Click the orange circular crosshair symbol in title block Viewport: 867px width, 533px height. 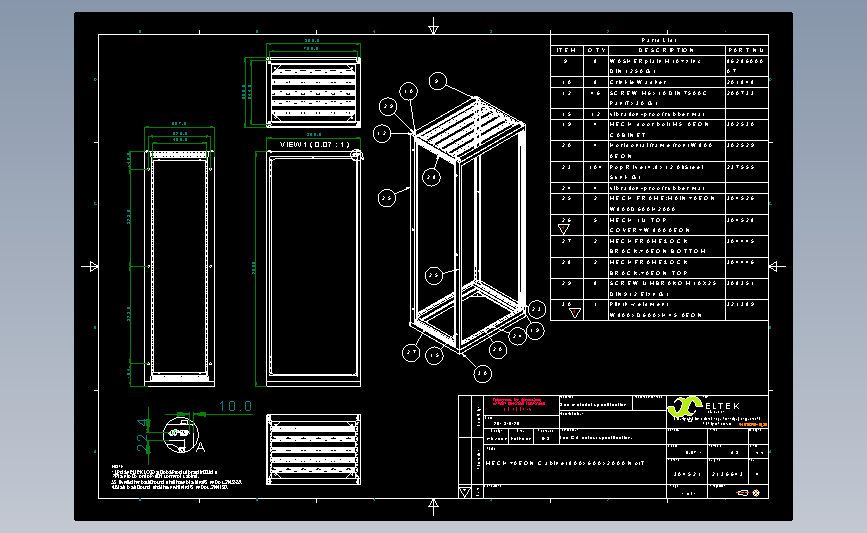point(756,493)
